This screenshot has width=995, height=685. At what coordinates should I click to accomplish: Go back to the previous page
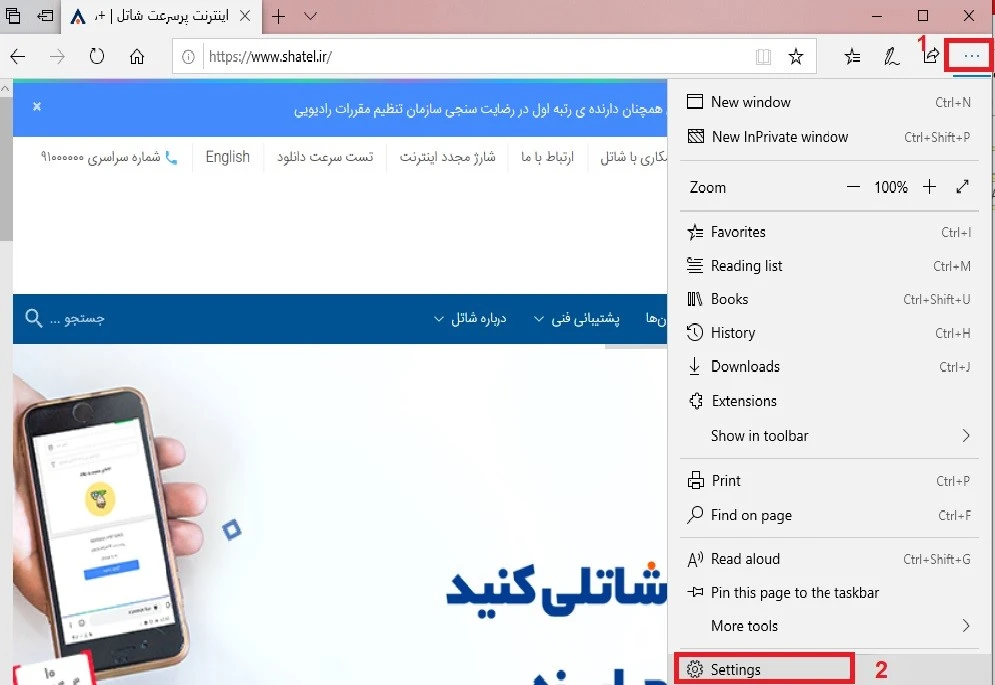point(18,57)
